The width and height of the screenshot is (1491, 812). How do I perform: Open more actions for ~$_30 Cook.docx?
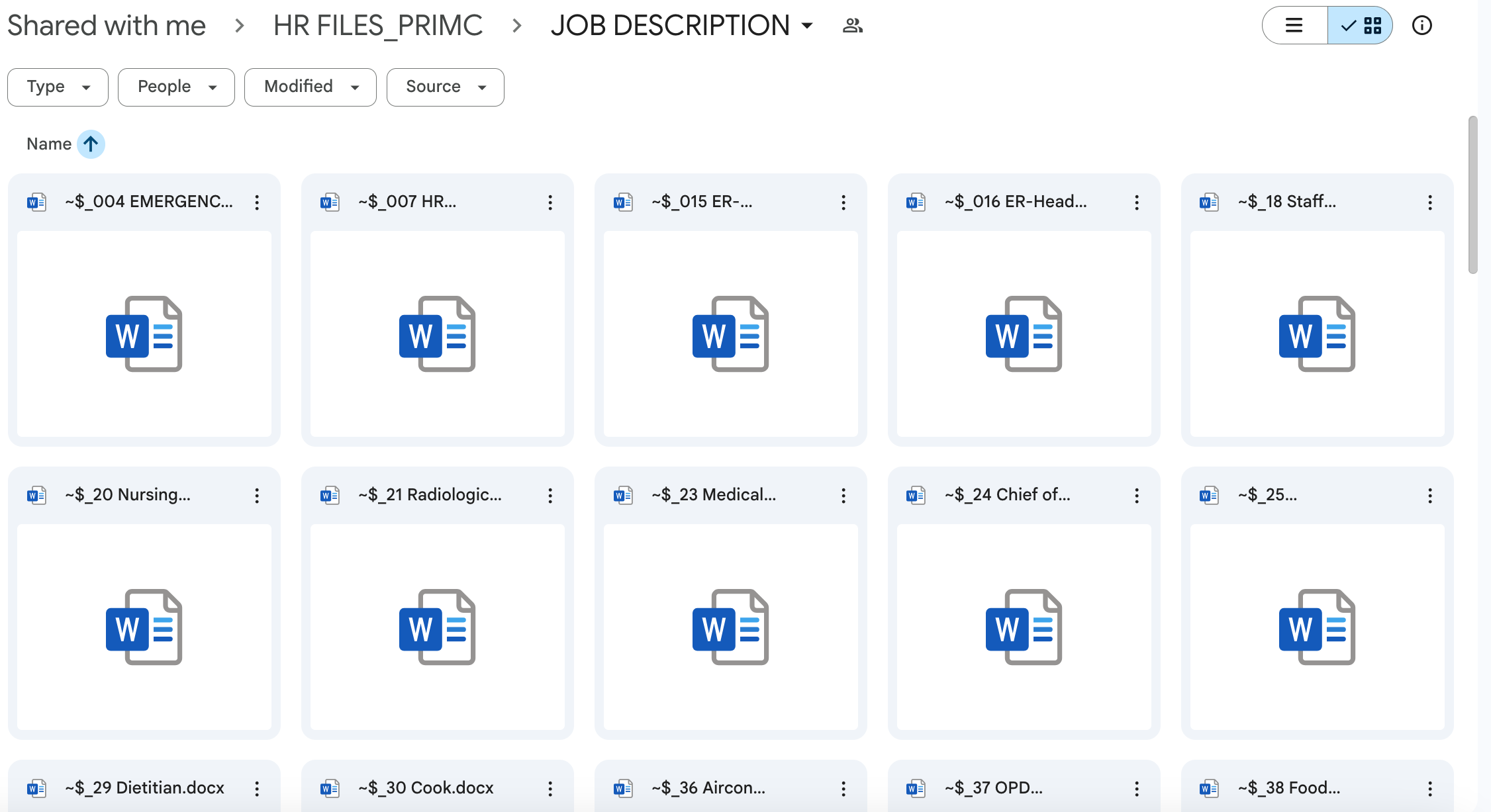550,789
